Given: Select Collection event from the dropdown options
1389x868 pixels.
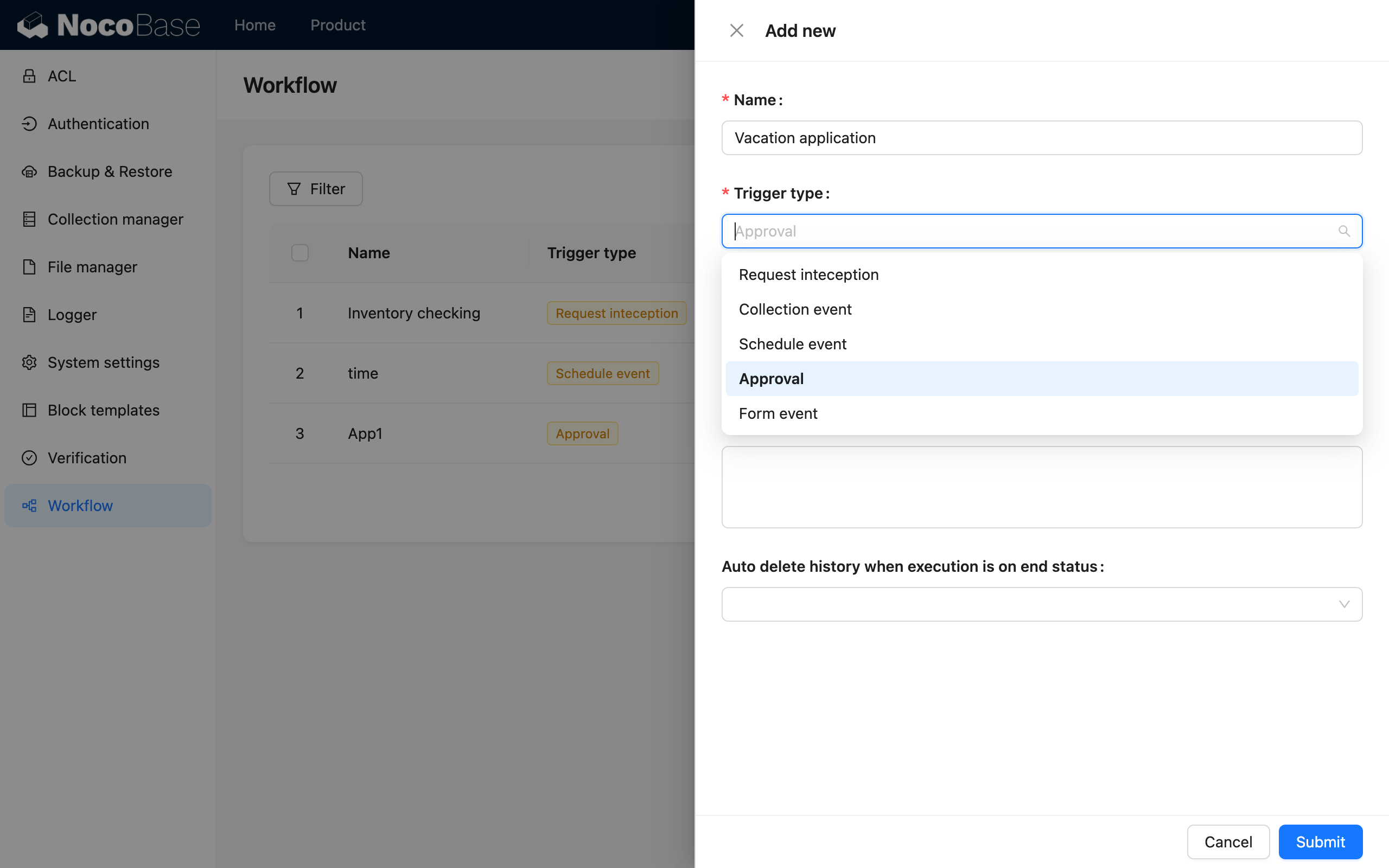Looking at the screenshot, I should click(x=795, y=309).
